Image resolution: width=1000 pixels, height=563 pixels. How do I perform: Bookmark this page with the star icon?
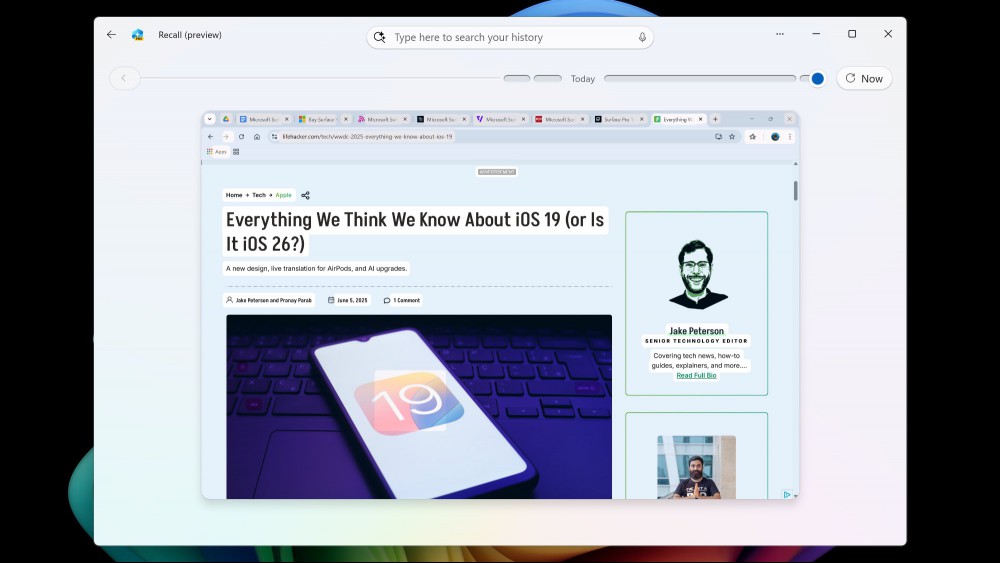[732, 136]
